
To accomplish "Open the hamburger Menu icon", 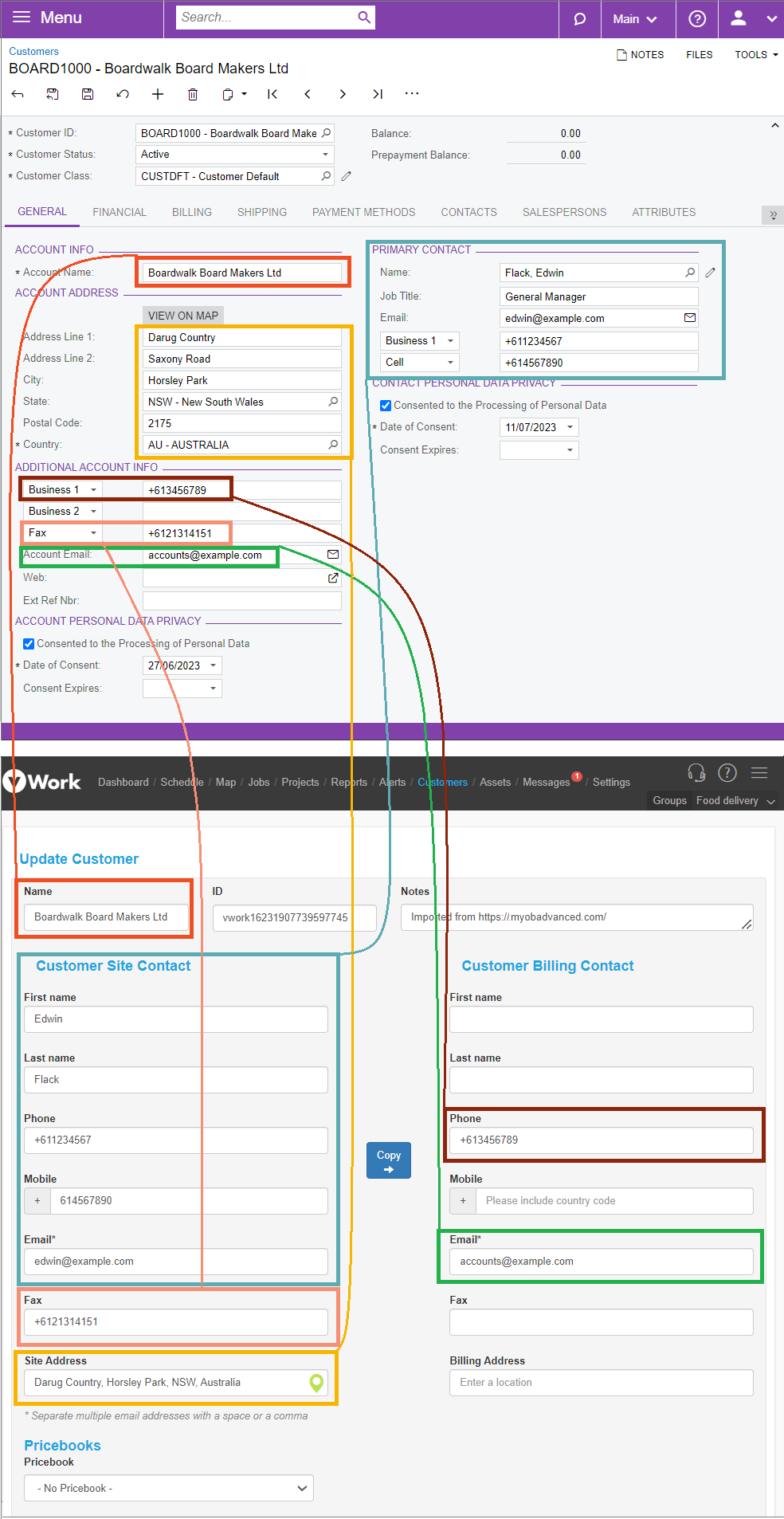I will pos(22,17).
